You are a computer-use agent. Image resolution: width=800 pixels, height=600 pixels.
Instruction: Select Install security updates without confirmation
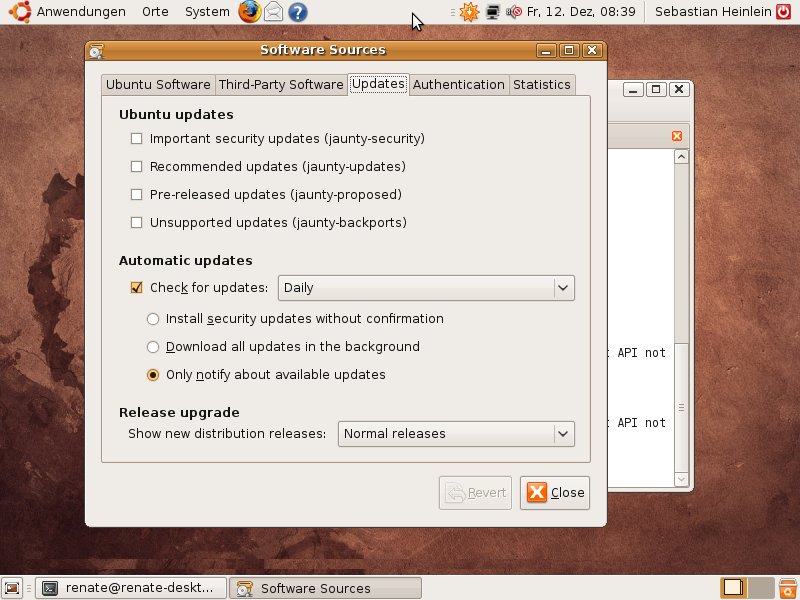(x=153, y=319)
